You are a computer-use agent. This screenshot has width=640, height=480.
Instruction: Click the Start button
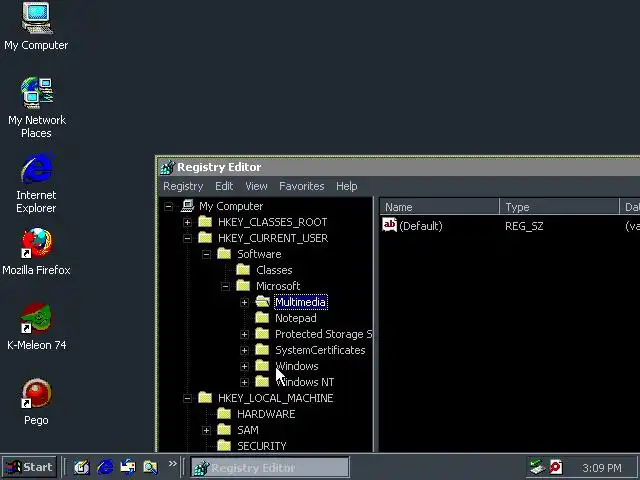pyautogui.click(x=29, y=467)
